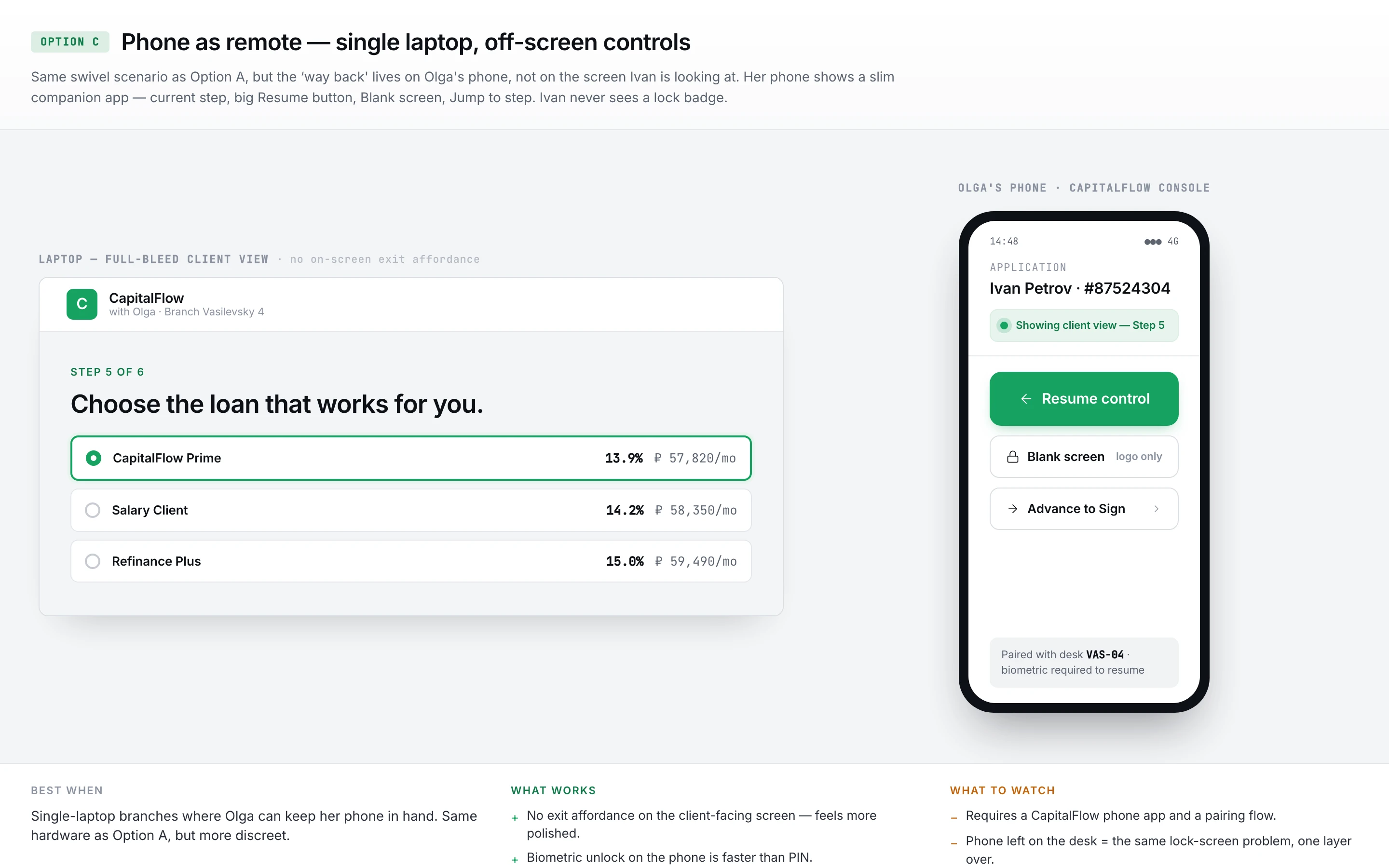This screenshot has height=868, width=1389.
Task: Tap the Blank screen button
Action: 1084,457
